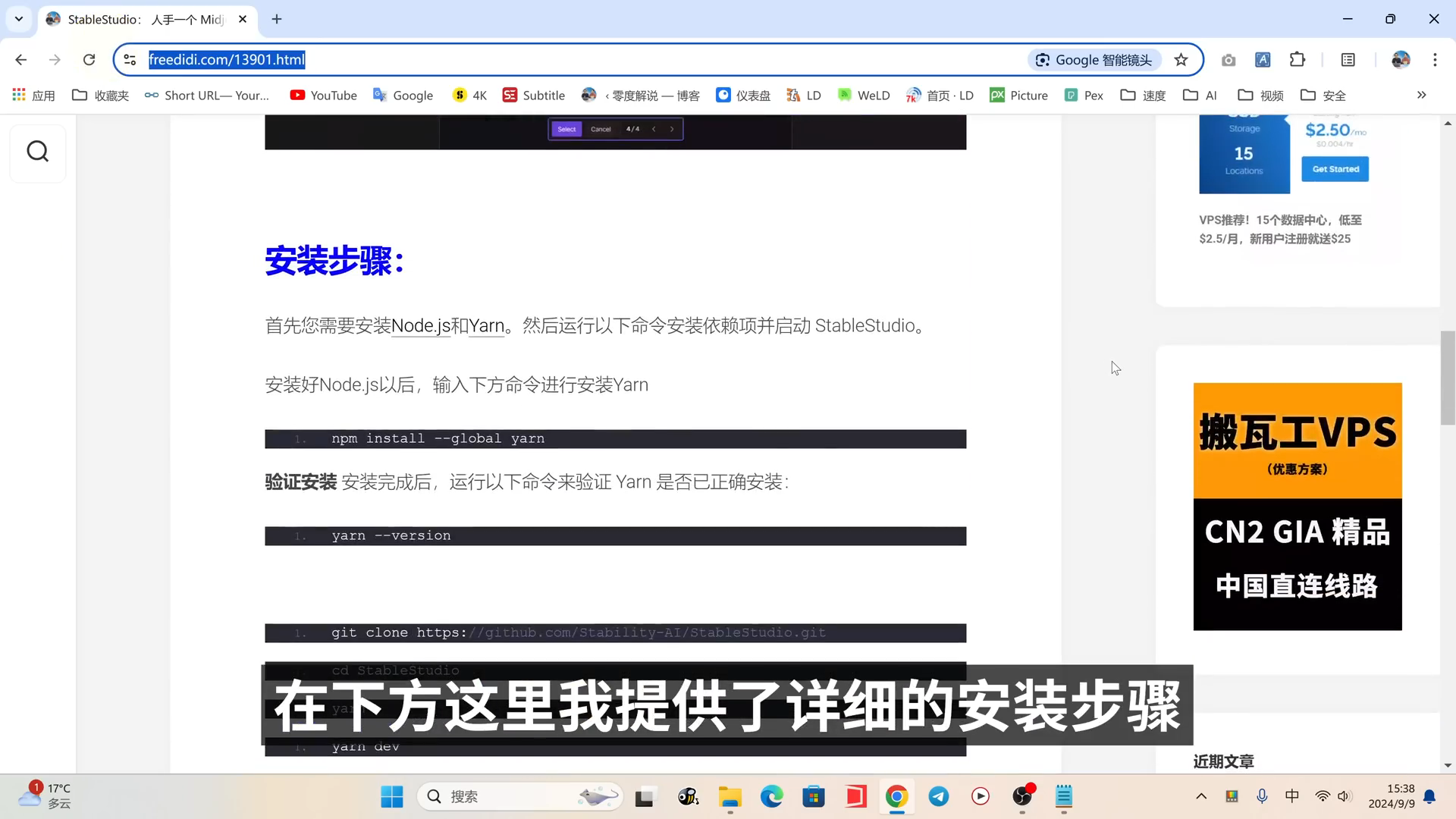Screen dimensions: 1456x819
Task: Toggle the 中 input method indicator
Action: pyautogui.click(x=1292, y=796)
